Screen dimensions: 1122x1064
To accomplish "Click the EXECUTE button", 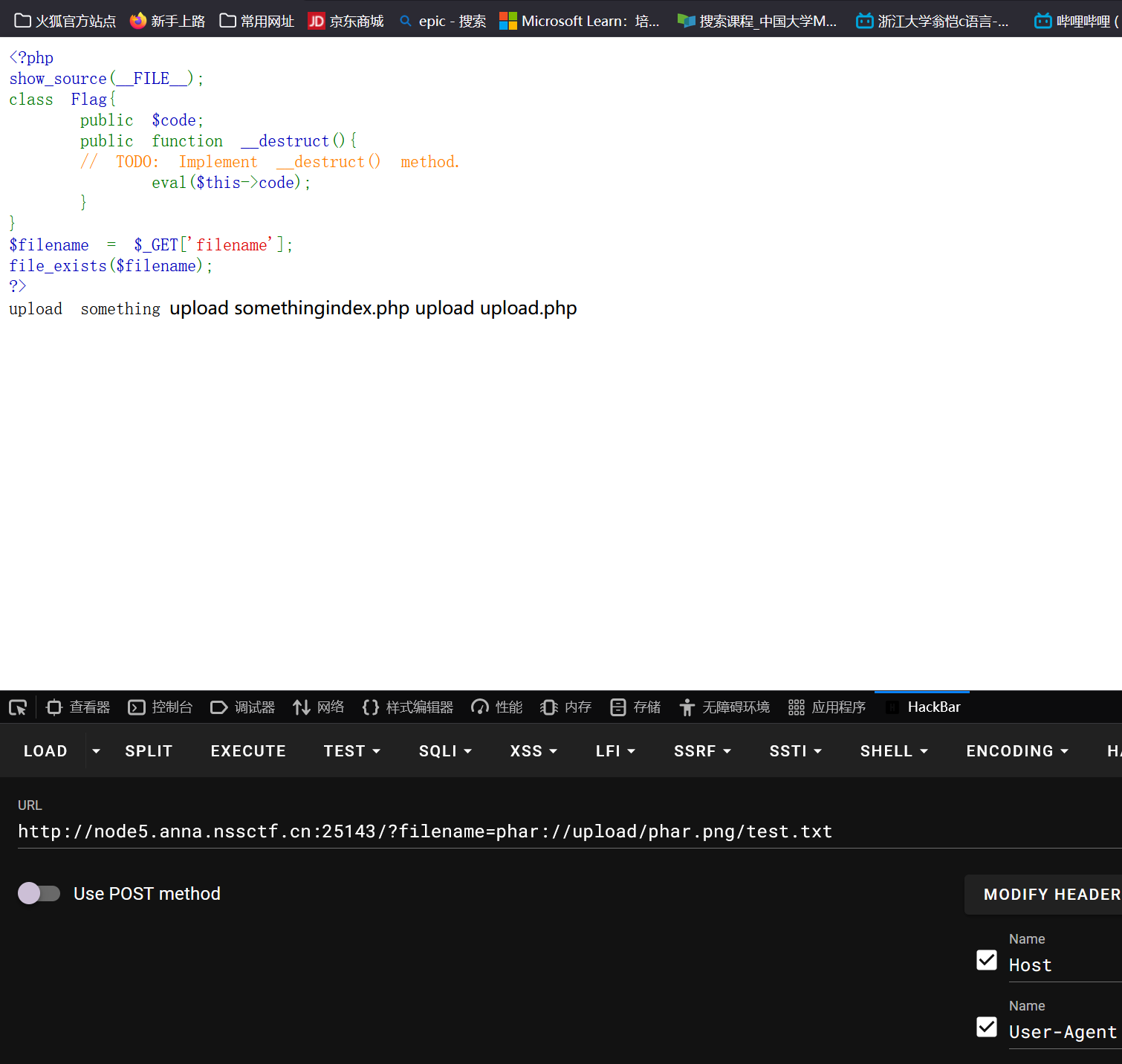I will coord(248,751).
